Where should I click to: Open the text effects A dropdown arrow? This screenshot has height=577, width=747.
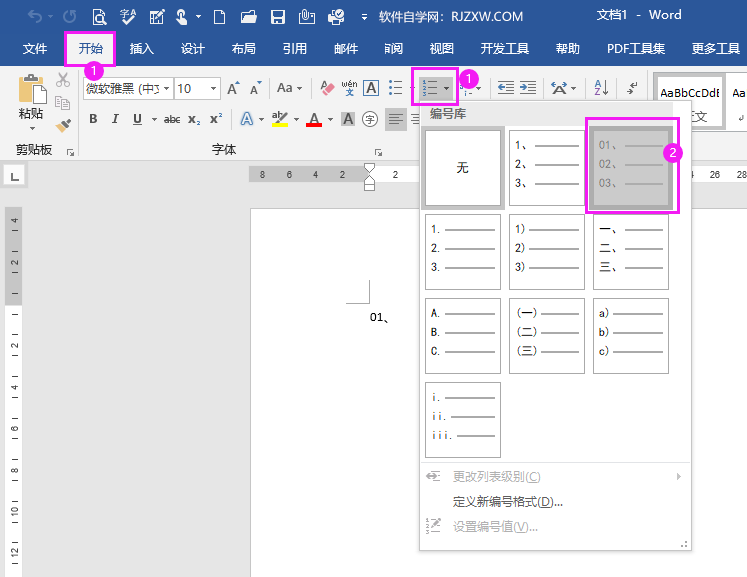click(262, 119)
